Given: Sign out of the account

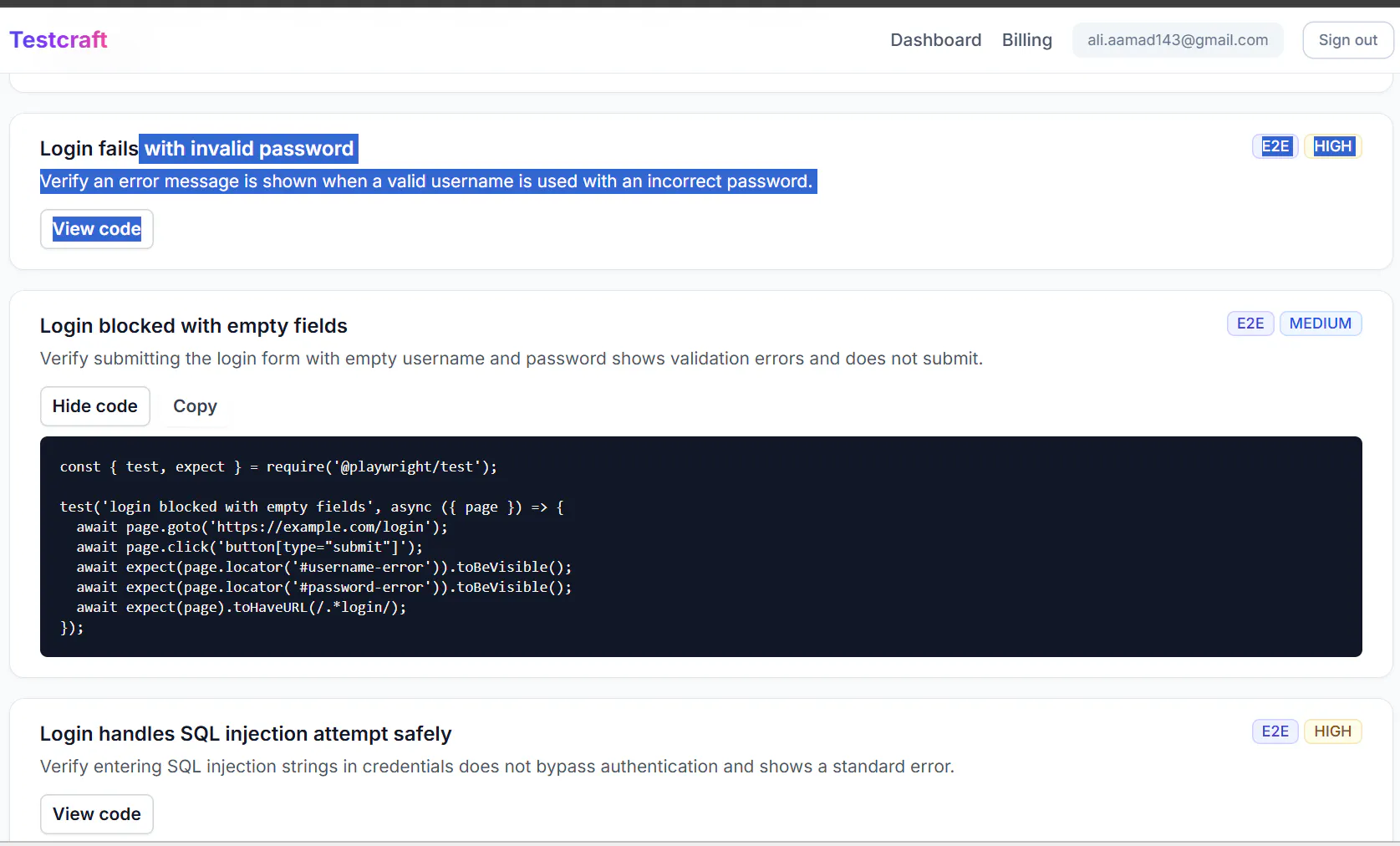Looking at the screenshot, I should (x=1347, y=40).
